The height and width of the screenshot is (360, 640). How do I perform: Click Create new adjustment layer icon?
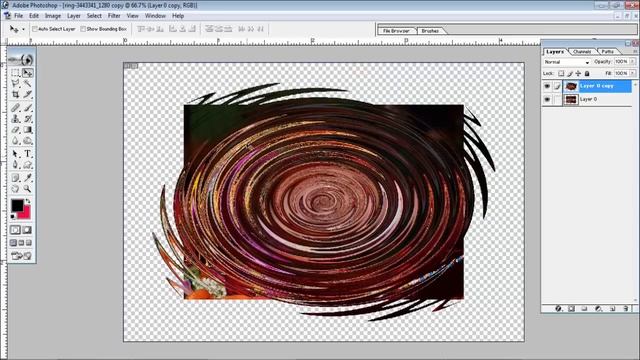click(598, 309)
